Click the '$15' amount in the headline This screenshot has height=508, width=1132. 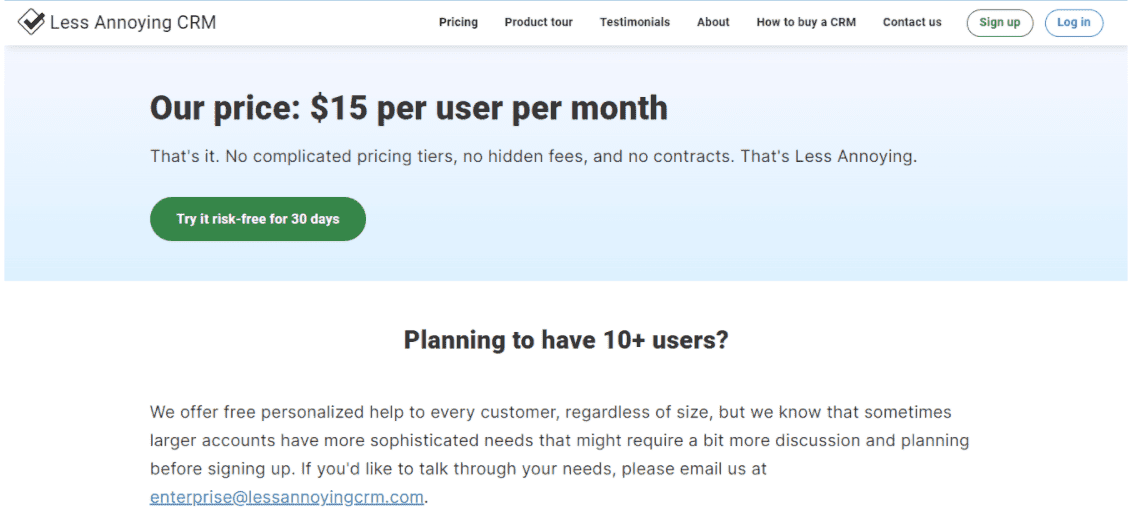[339, 108]
